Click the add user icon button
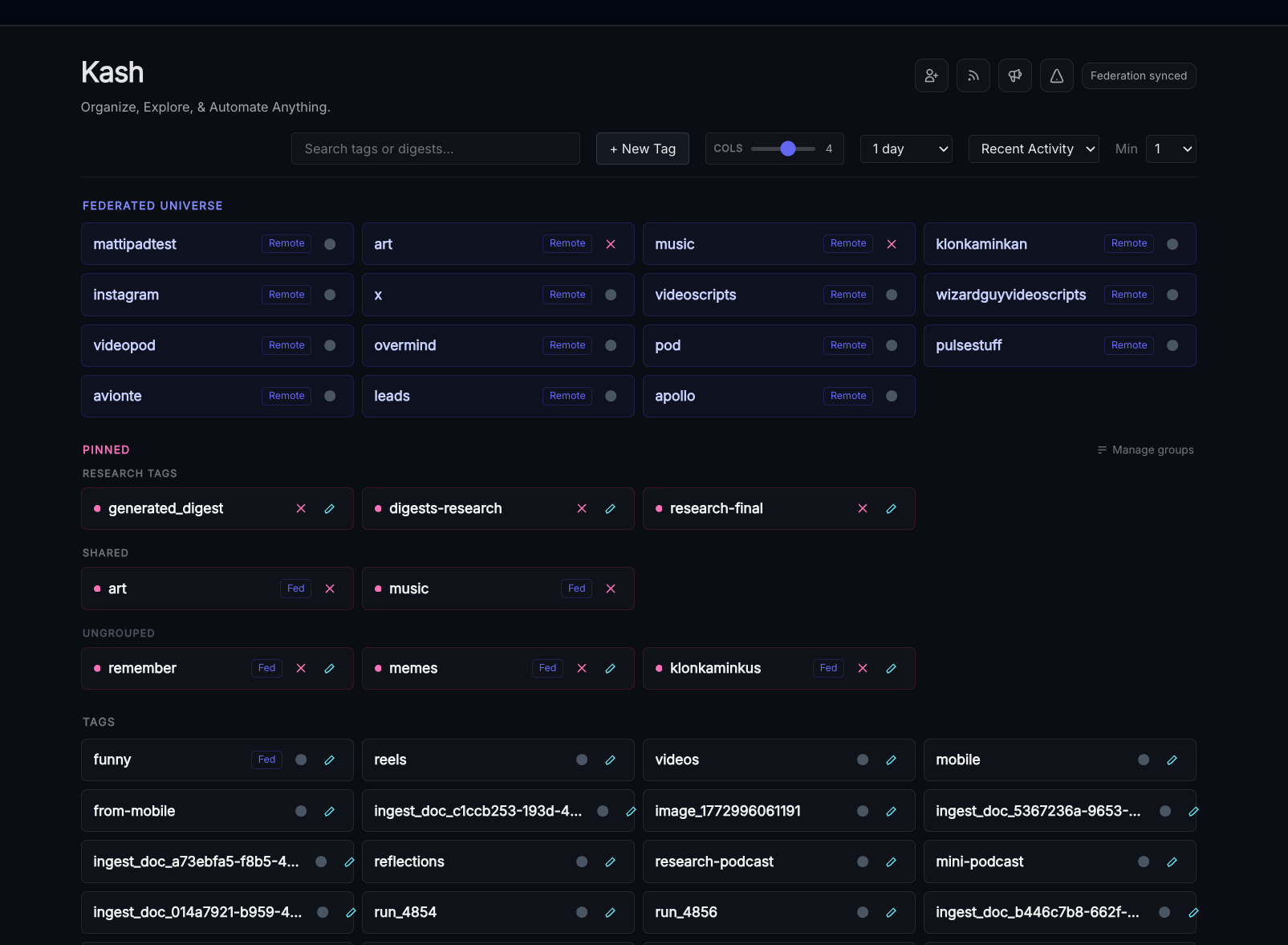Screen dimensions: 1288x945 pyautogui.click(x=931, y=75)
